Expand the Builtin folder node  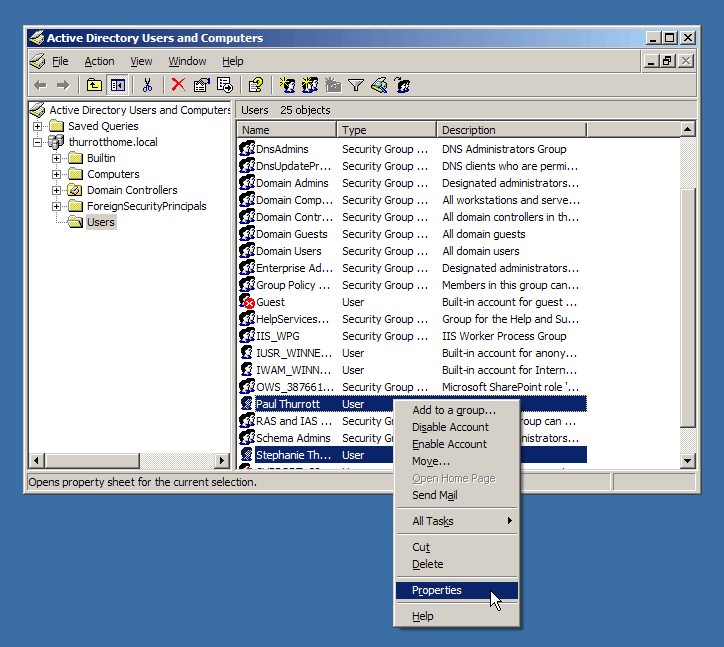(x=56, y=158)
